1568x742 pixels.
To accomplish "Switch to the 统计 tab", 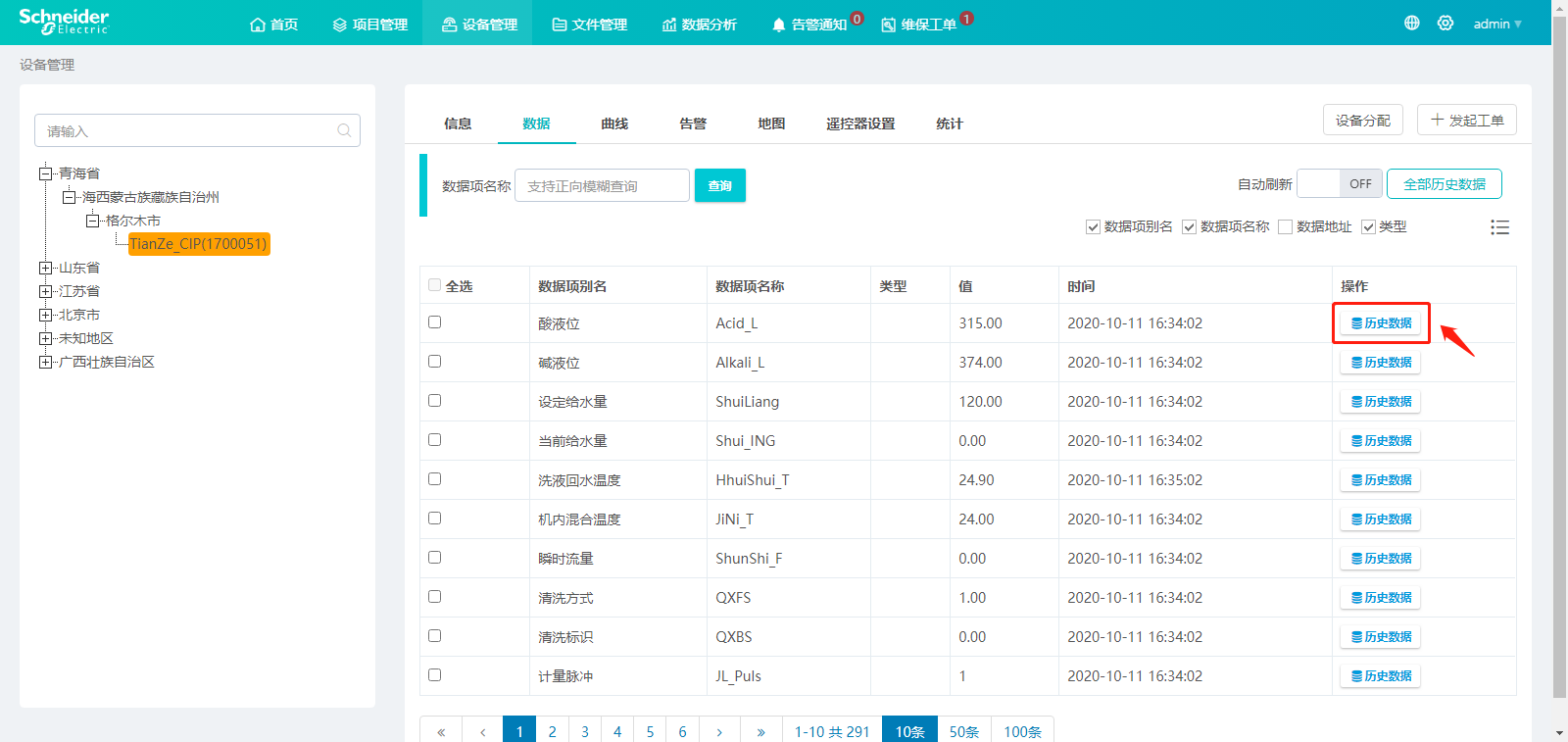I will tap(949, 124).
